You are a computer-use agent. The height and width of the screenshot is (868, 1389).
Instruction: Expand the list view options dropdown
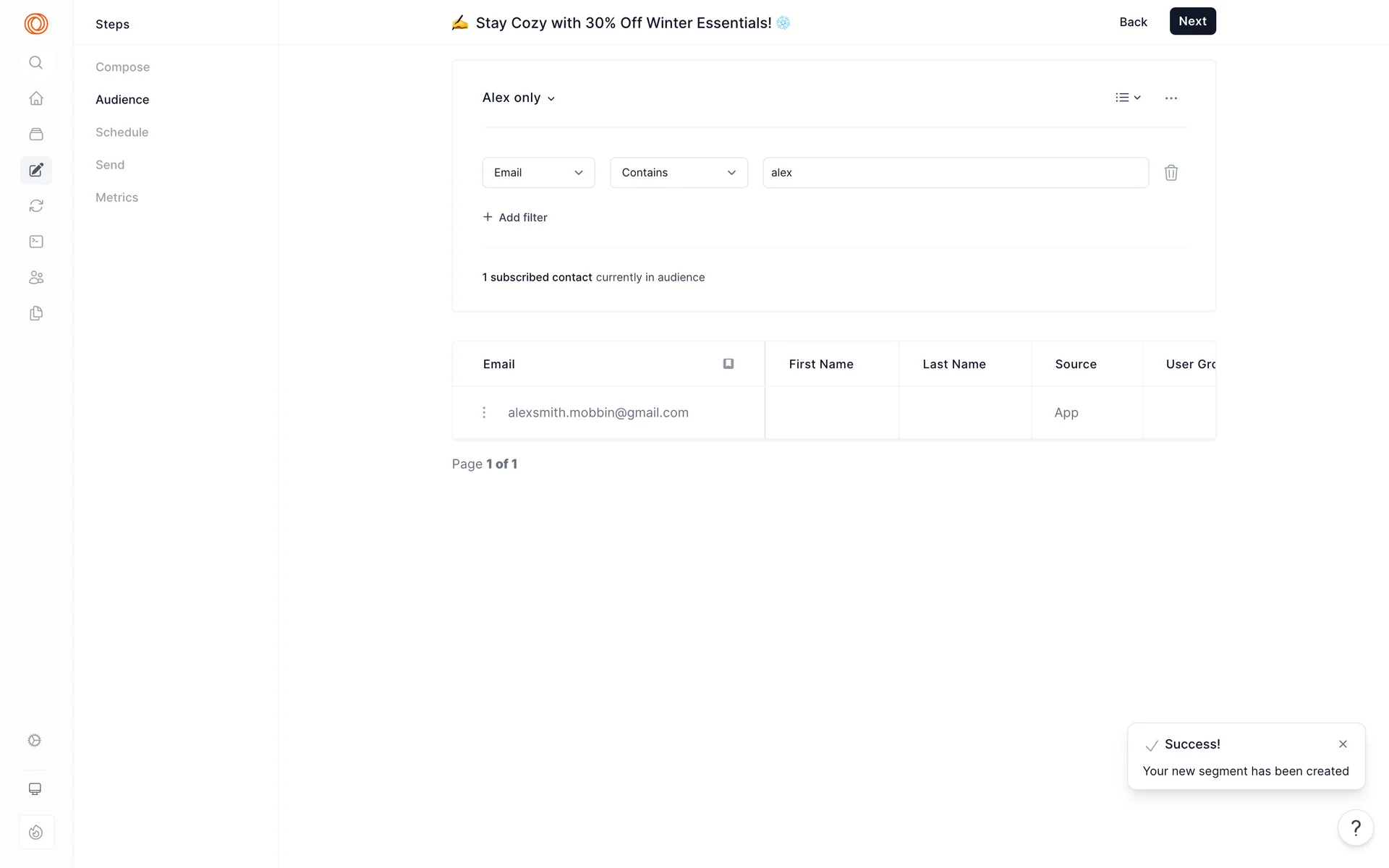pyautogui.click(x=1127, y=98)
